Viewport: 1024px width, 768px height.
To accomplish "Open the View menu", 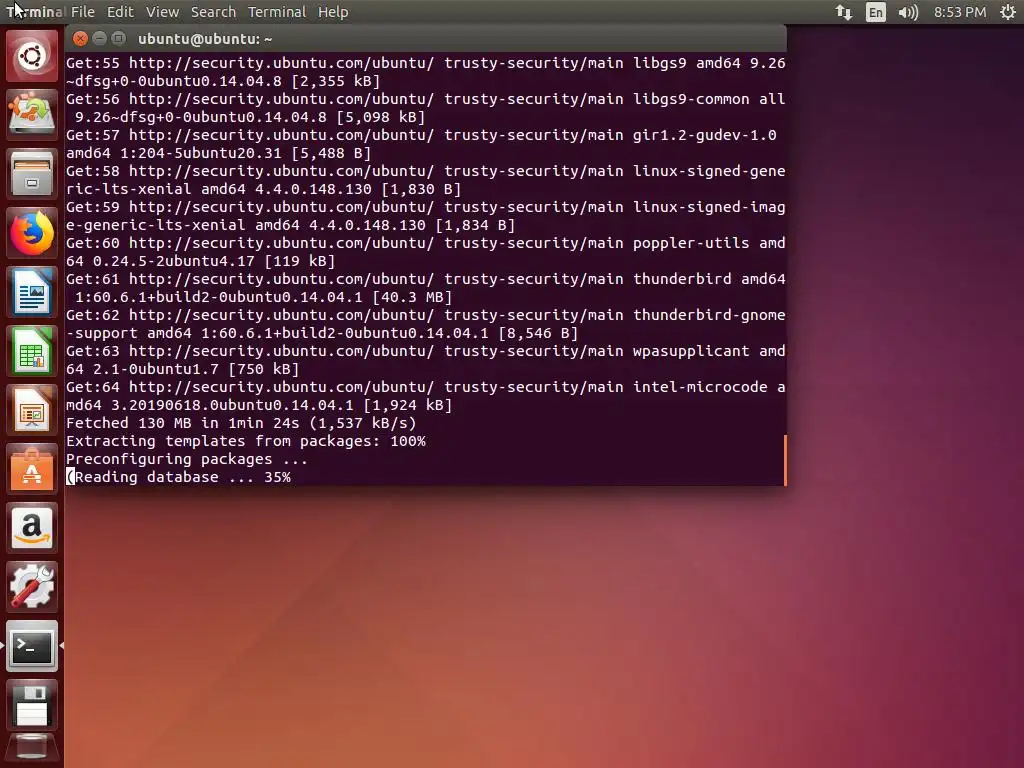I will [162, 12].
